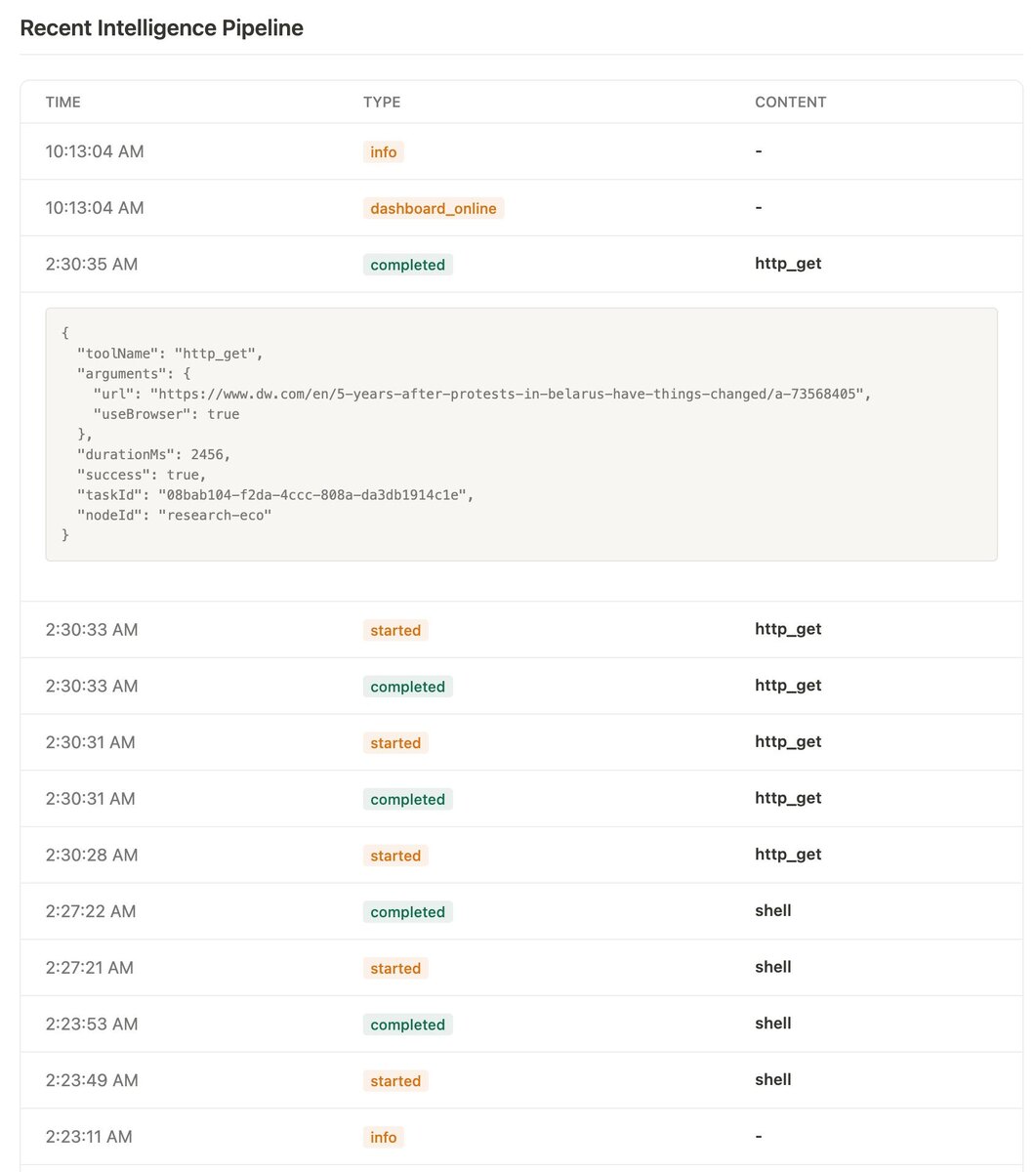
Task: Click the TYPE column header
Action: [x=382, y=103]
